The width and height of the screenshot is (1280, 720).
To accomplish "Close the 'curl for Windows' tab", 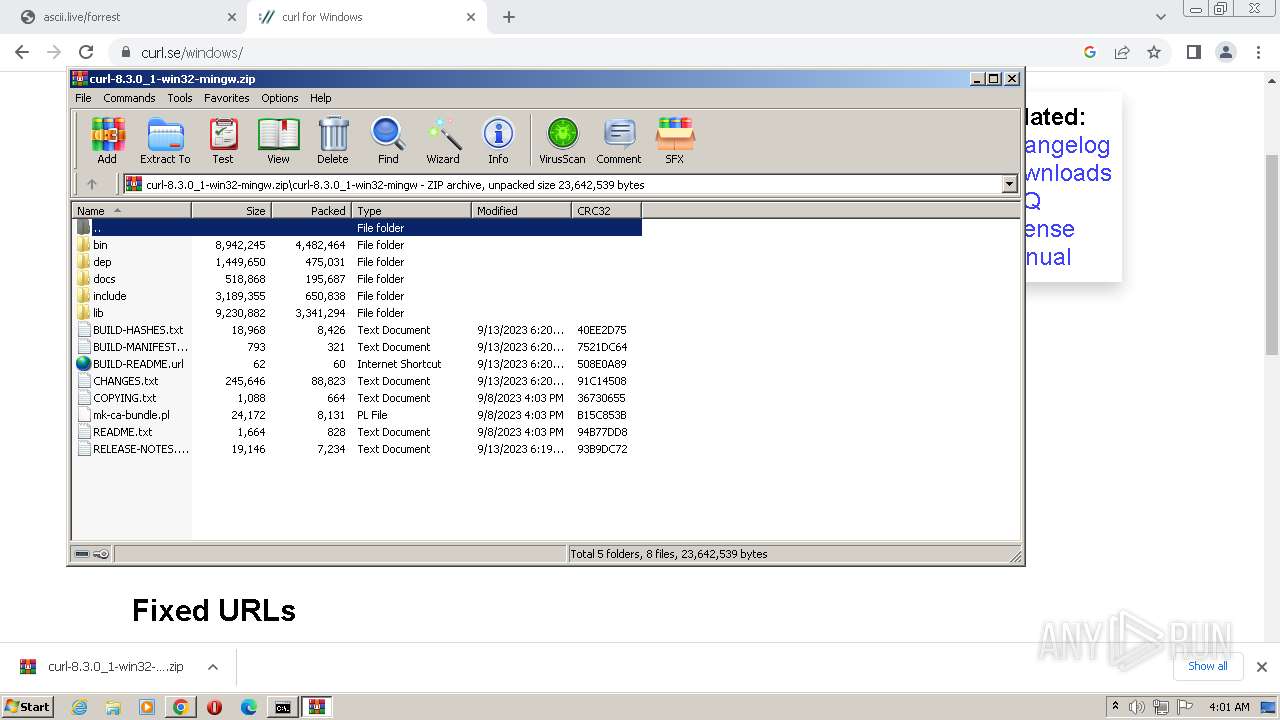I will (471, 17).
